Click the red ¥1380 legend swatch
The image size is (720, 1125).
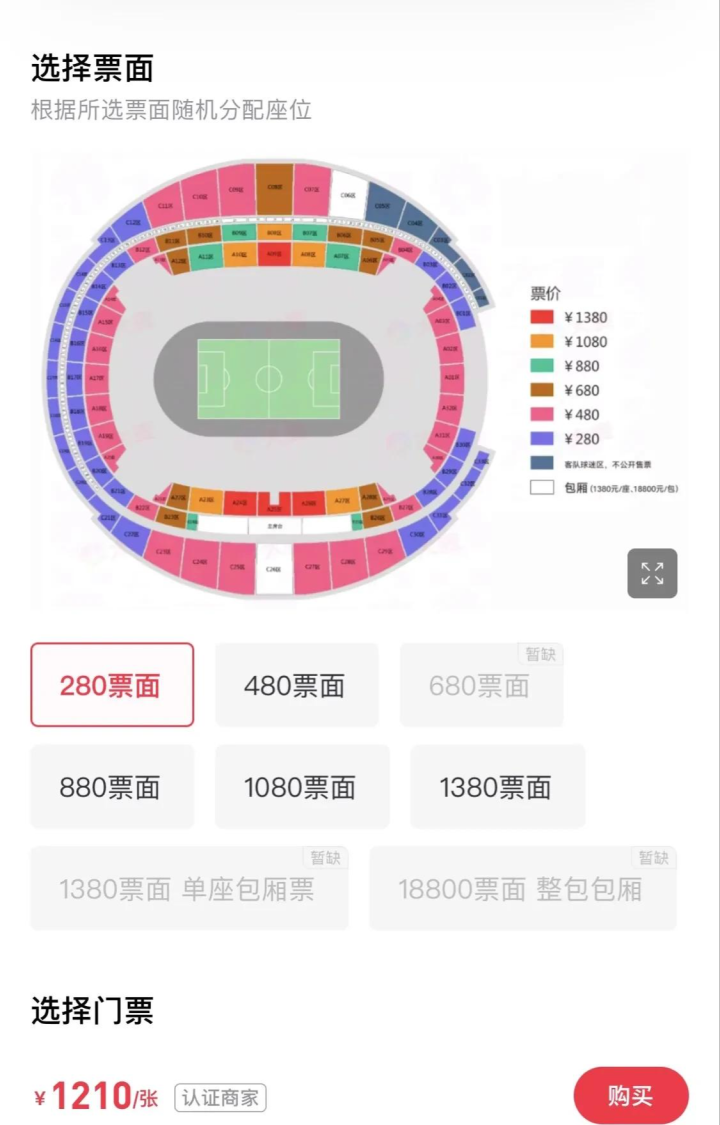(x=542, y=318)
